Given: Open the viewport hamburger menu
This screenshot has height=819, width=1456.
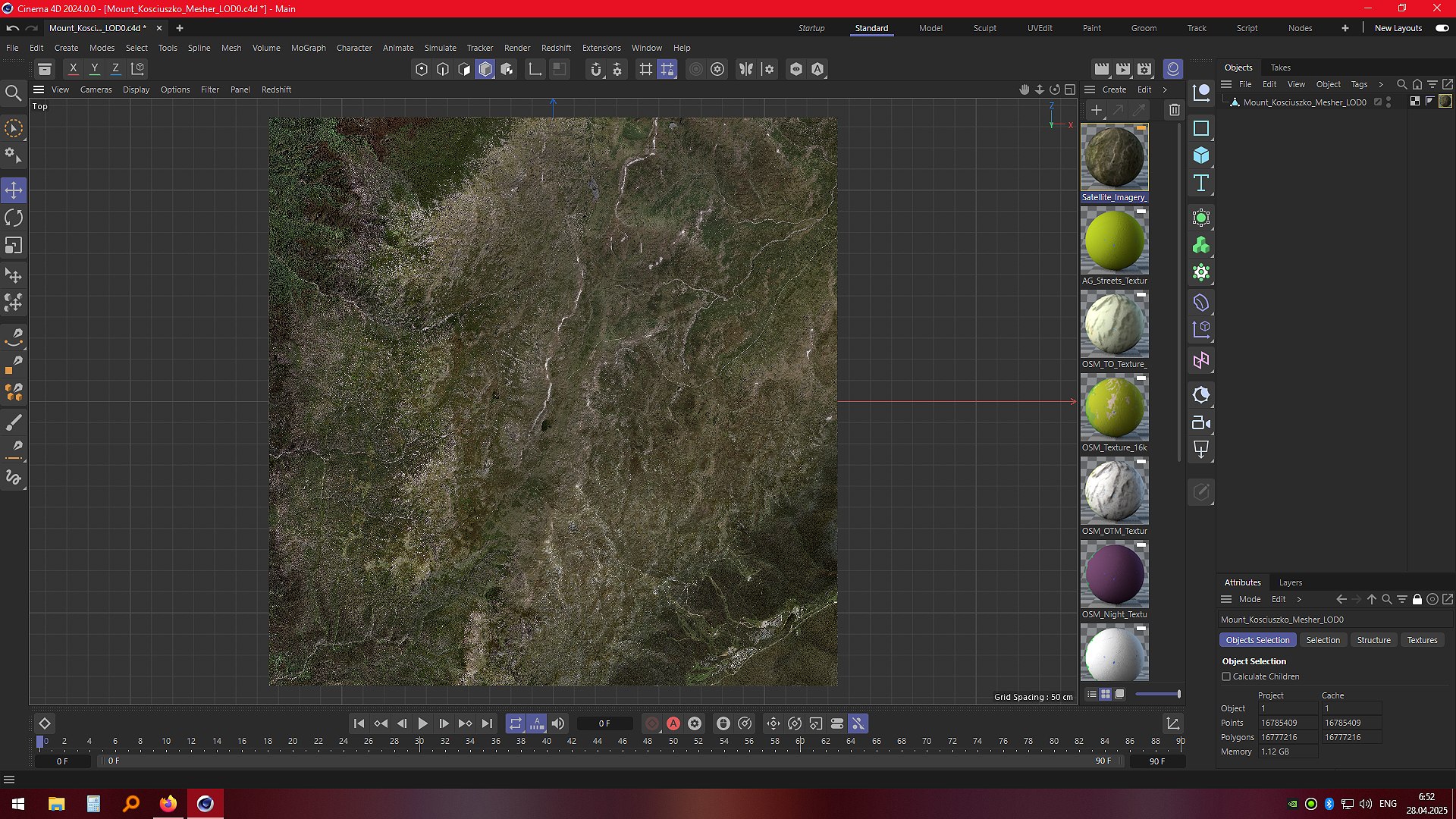Looking at the screenshot, I should (x=39, y=89).
